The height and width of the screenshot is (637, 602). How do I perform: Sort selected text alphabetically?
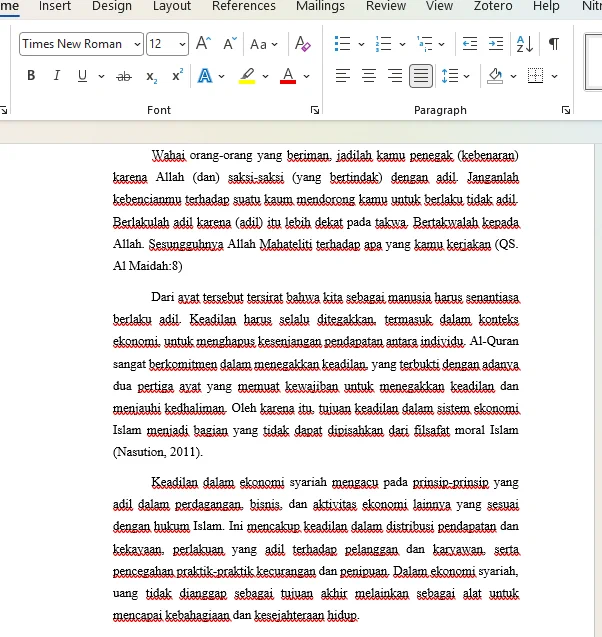pos(524,43)
